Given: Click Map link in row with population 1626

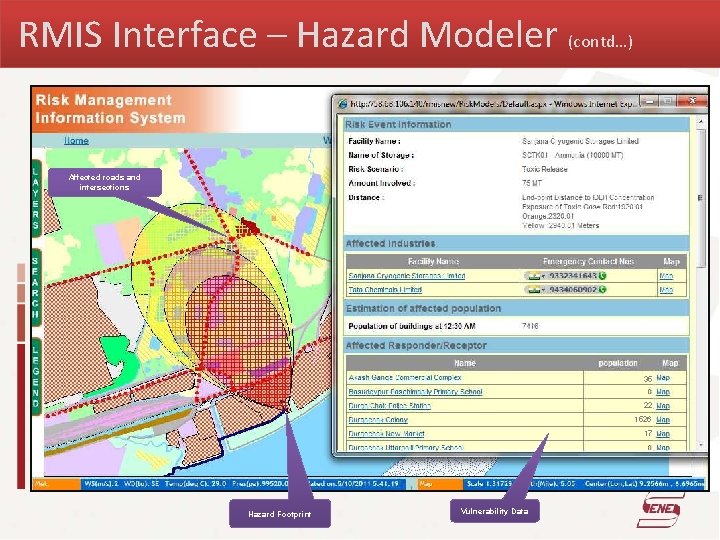Looking at the screenshot, I should click(663, 420).
